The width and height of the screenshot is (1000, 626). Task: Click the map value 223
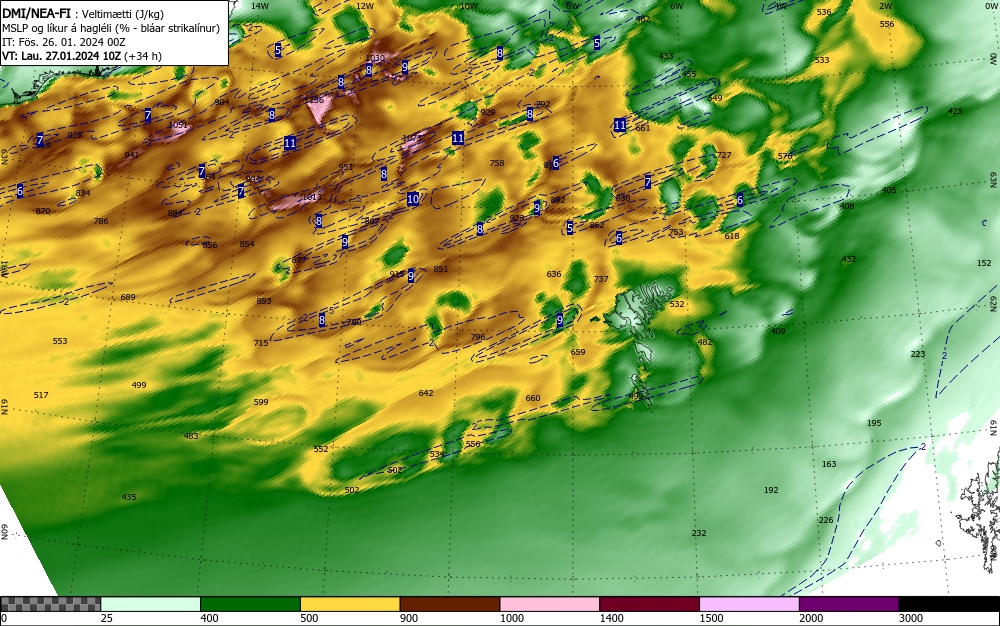[x=918, y=354]
